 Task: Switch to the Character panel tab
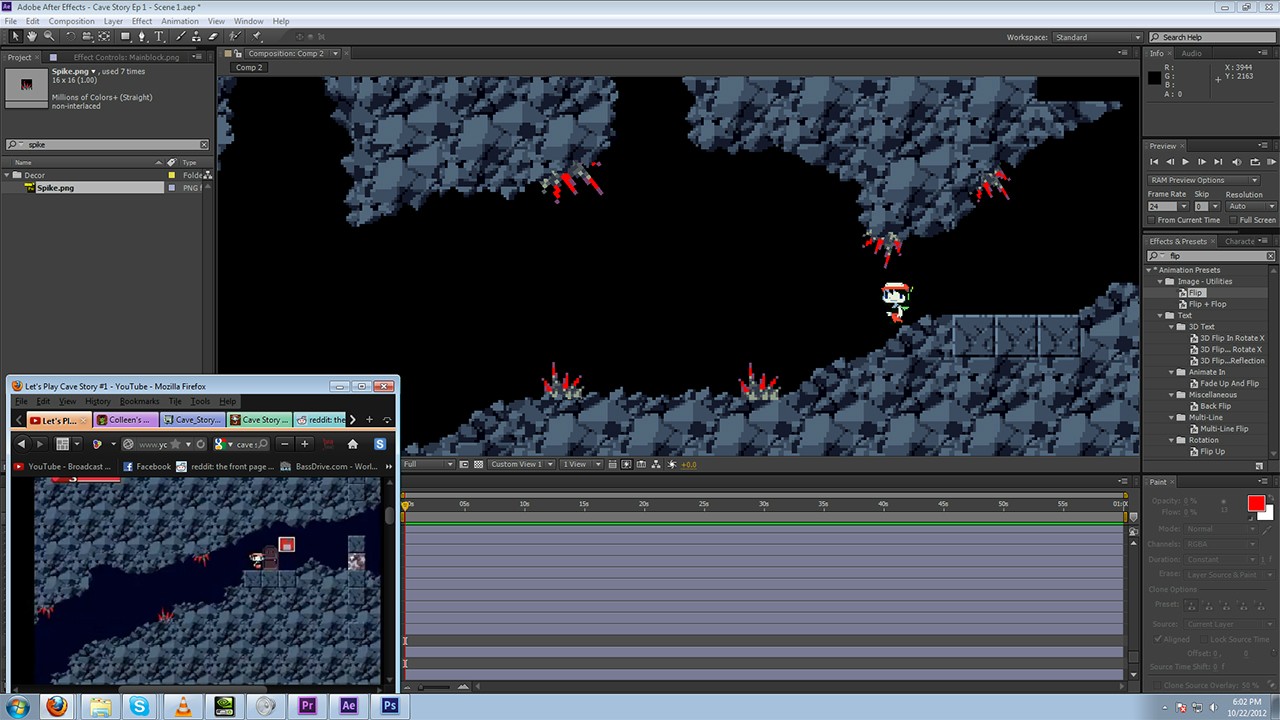(x=1240, y=241)
